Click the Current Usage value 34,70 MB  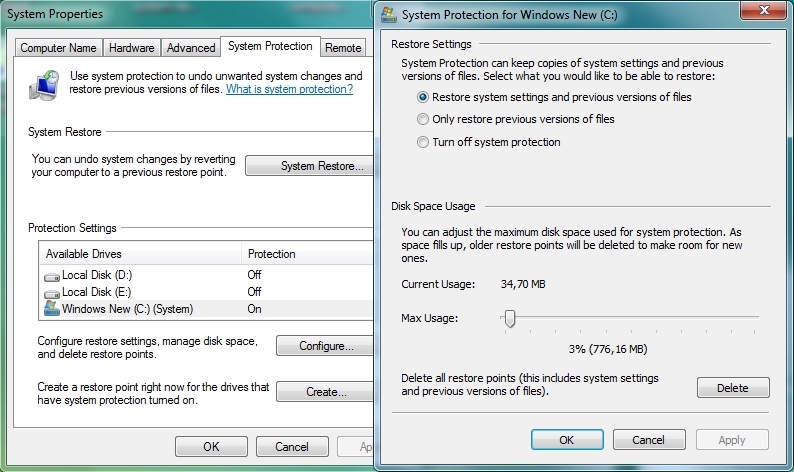[523, 284]
